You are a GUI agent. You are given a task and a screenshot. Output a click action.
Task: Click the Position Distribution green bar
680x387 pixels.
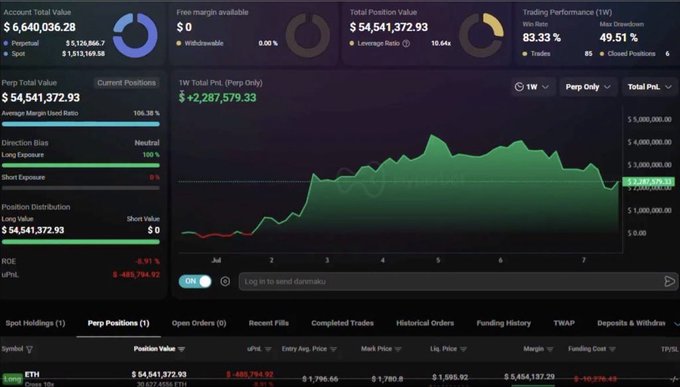tap(81, 242)
